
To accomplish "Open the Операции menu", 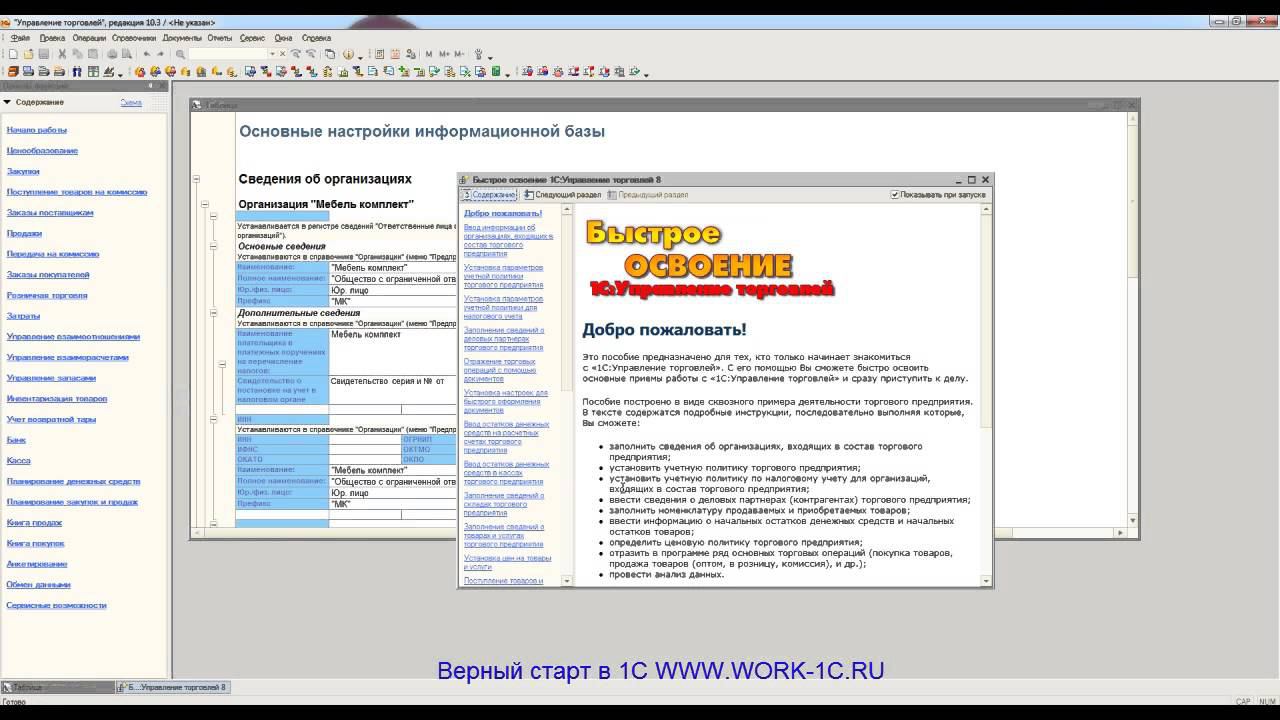I will pyautogui.click(x=89, y=38).
